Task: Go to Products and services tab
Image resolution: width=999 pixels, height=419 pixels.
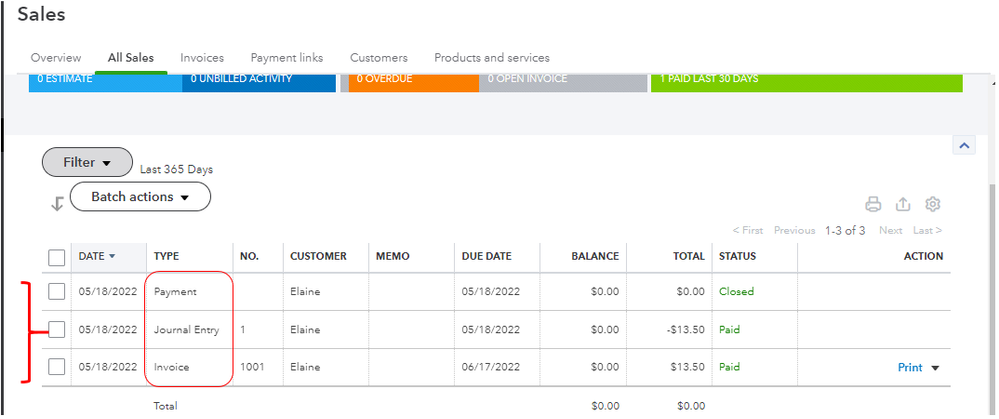Action: [492, 58]
